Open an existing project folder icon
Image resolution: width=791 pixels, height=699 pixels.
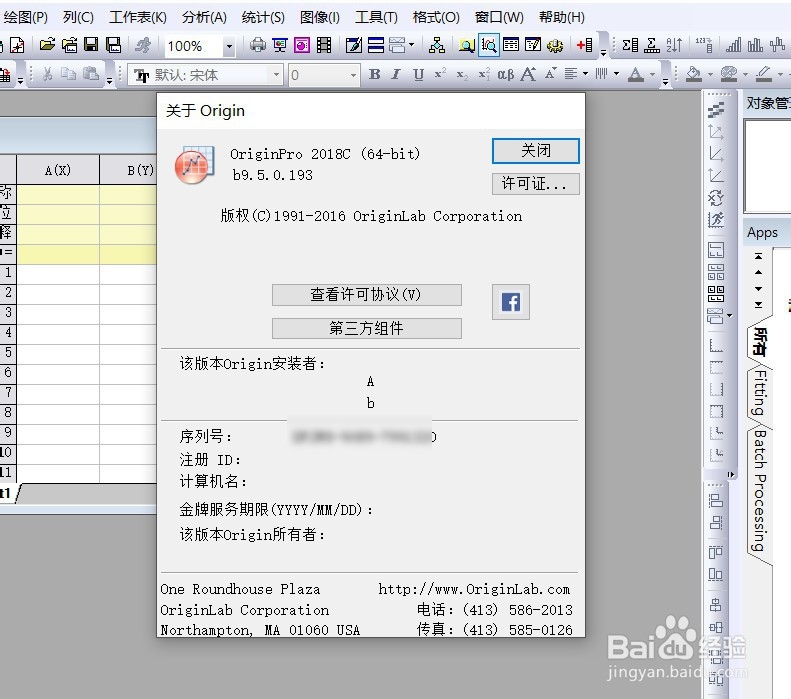[x=47, y=45]
